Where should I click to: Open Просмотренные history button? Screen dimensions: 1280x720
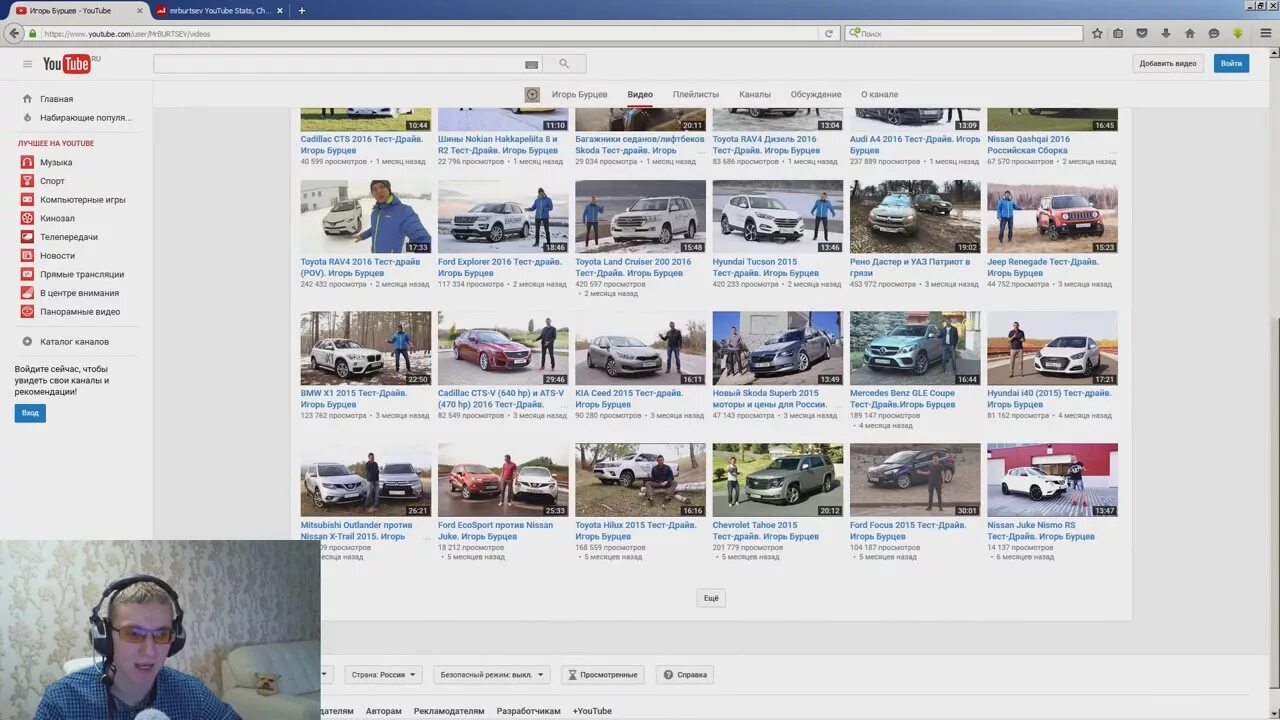pyautogui.click(x=603, y=675)
